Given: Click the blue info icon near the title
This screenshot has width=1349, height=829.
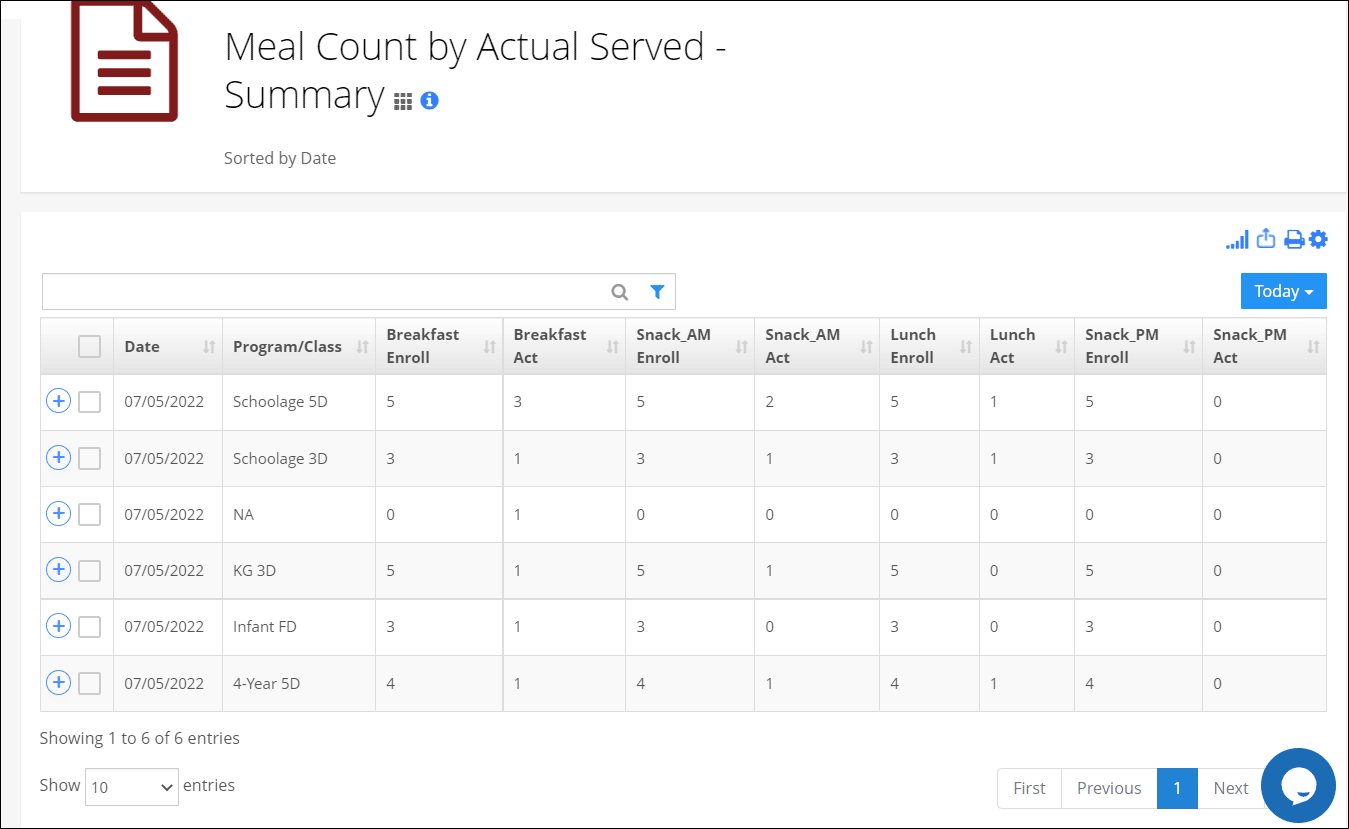Looking at the screenshot, I should (x=429, y=100).
